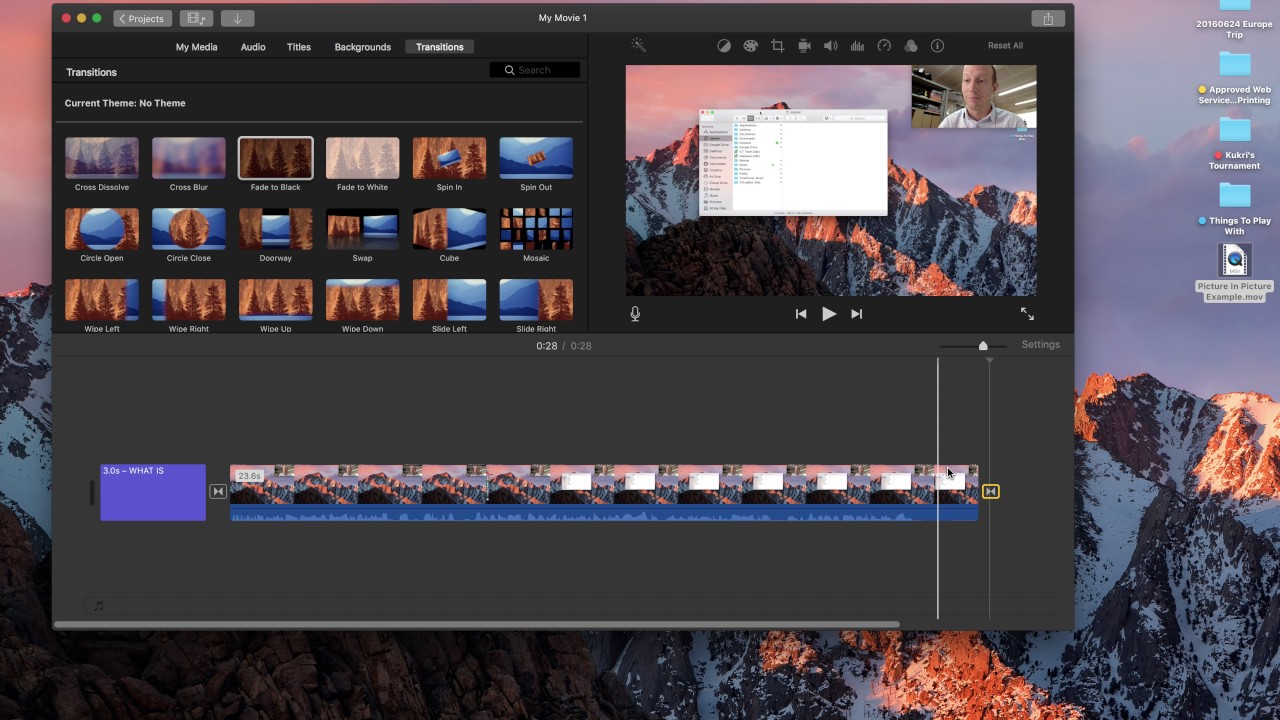Image resolution: width=1280 pixels, height=720 pixels.
Task: Open the volume adjustment controls
Action: pos(830,45)
